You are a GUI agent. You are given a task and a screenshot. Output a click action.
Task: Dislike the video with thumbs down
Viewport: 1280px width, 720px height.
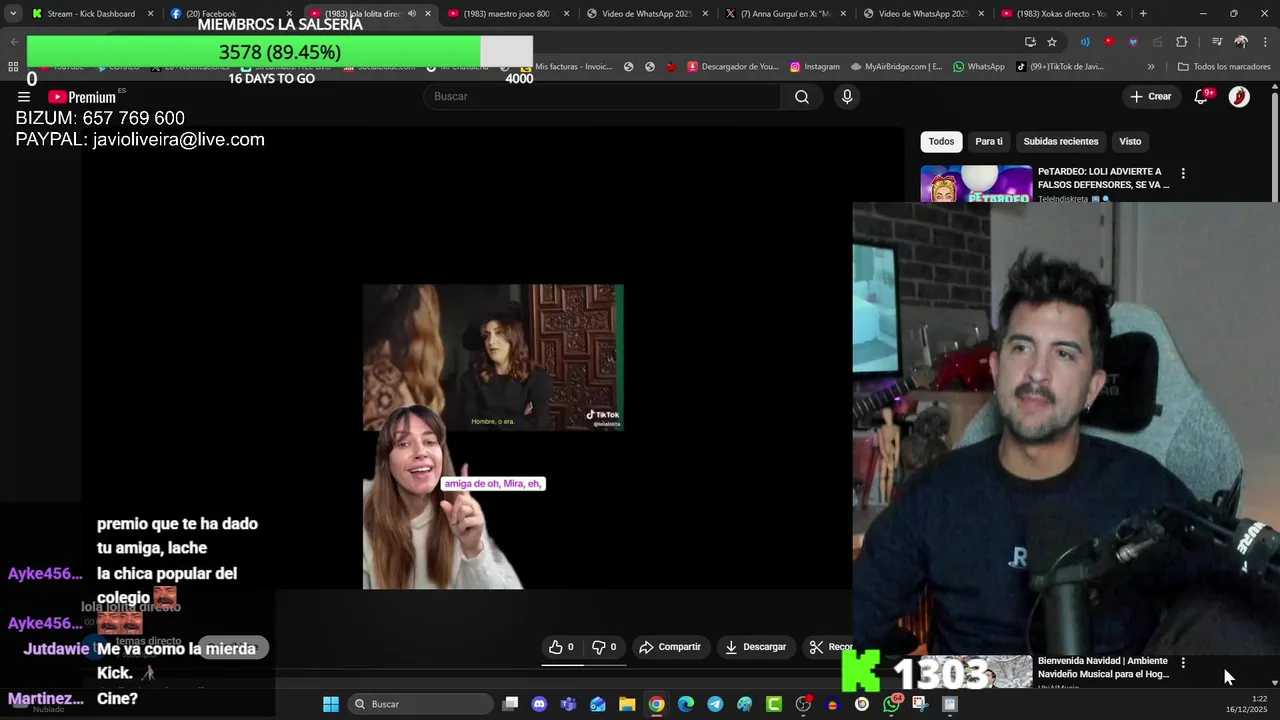point(605,647)
